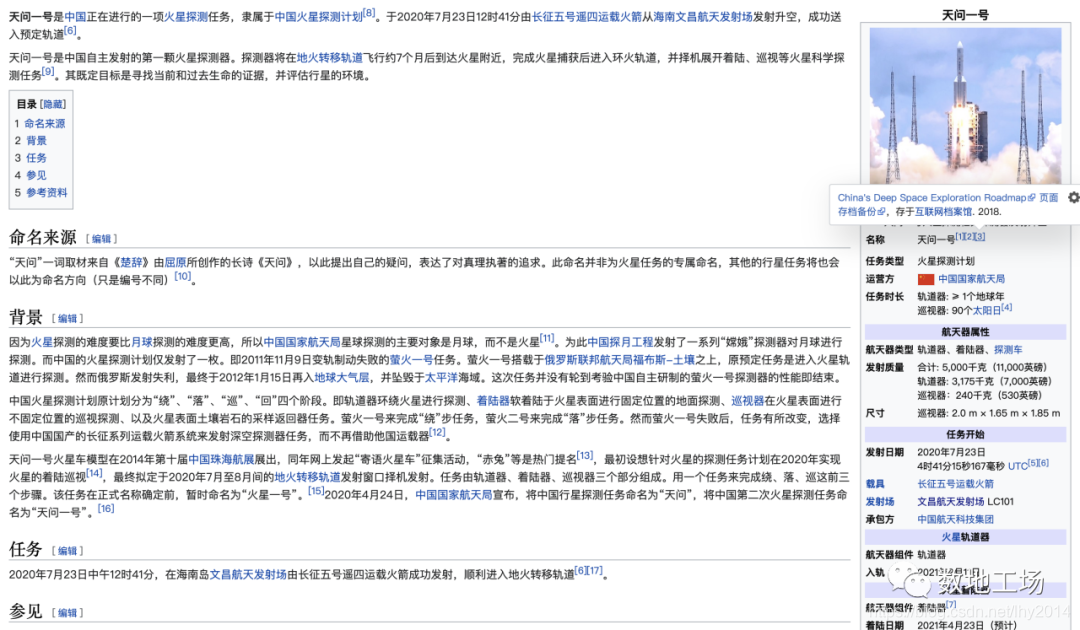Select the 火星轨道器 infobox header

tap(965, 537)
